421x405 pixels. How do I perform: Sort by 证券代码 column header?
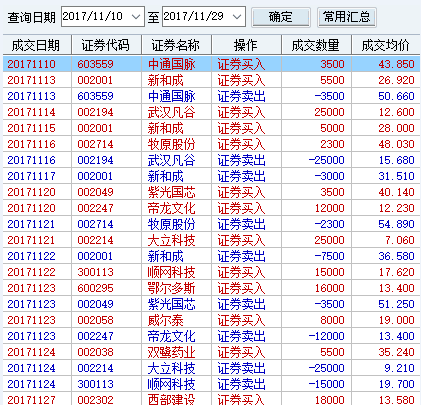click(x=105, y=45)
